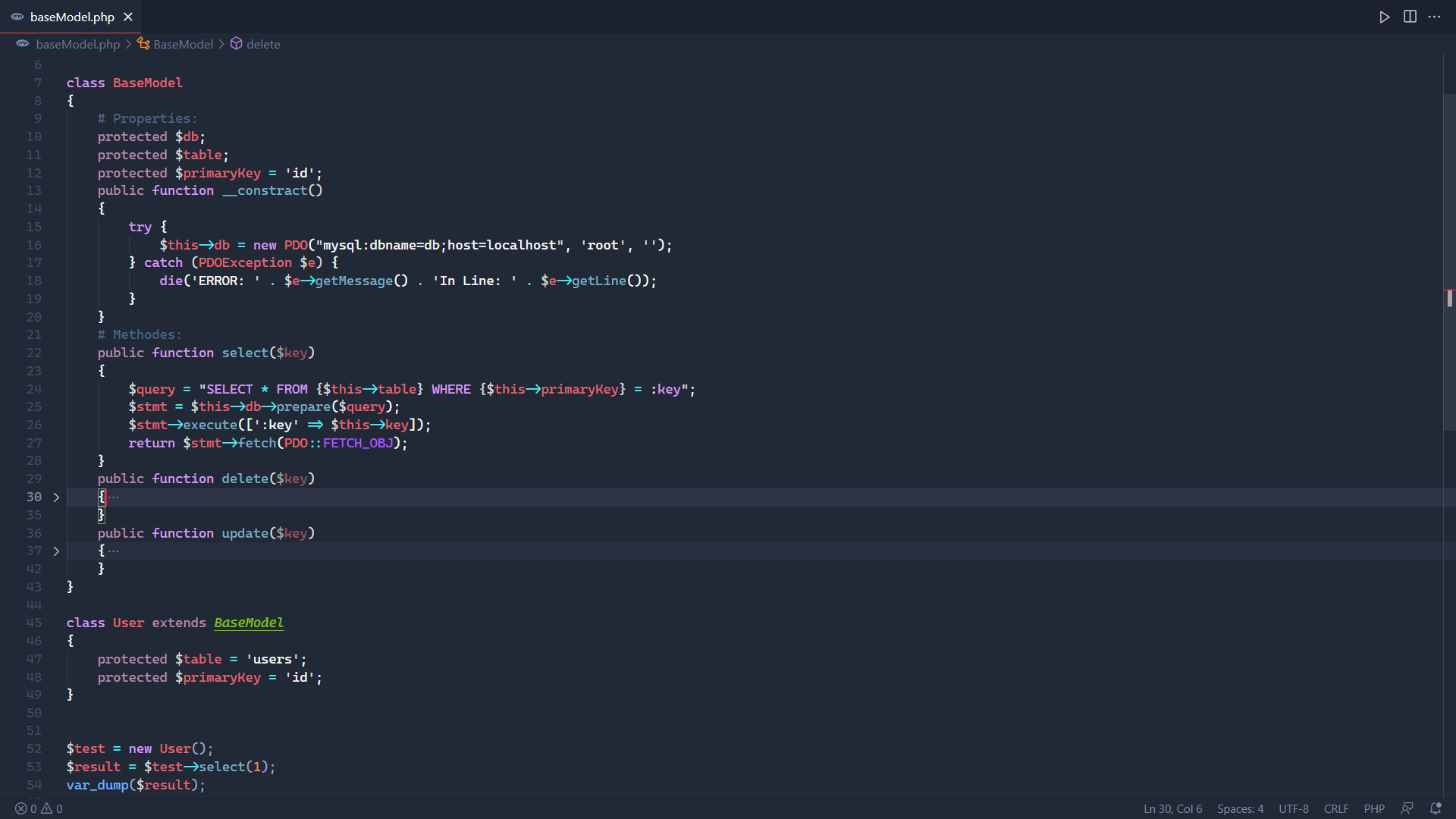Open warnings count in status bar
Image resolution: width=1456 pixels, height=819 pixels.
[x=52, y=808]
